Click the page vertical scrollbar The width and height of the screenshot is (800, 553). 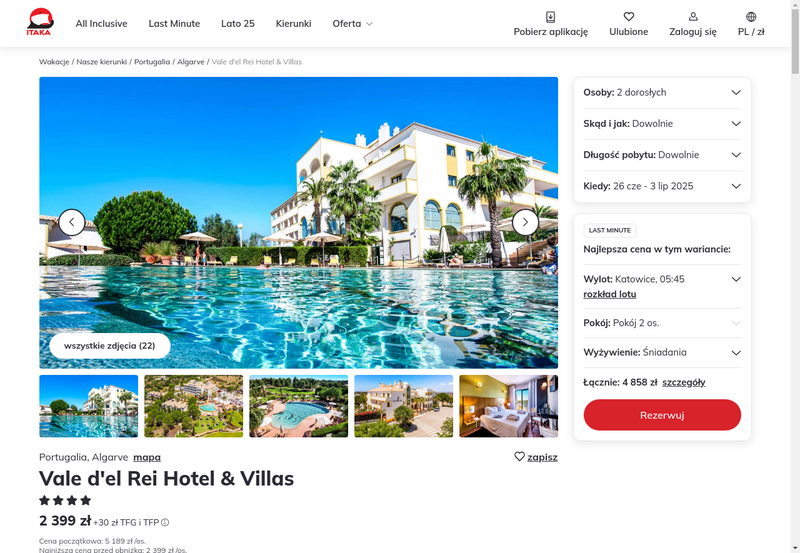click(795, 276)
